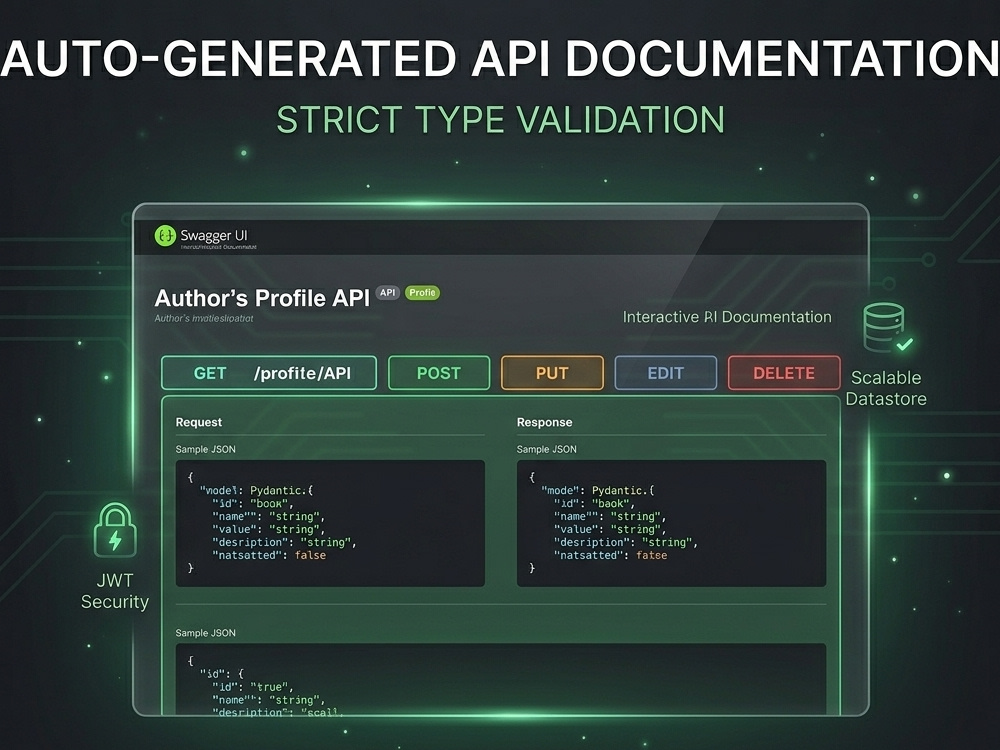Click the Request section heading

coord(199,422)
